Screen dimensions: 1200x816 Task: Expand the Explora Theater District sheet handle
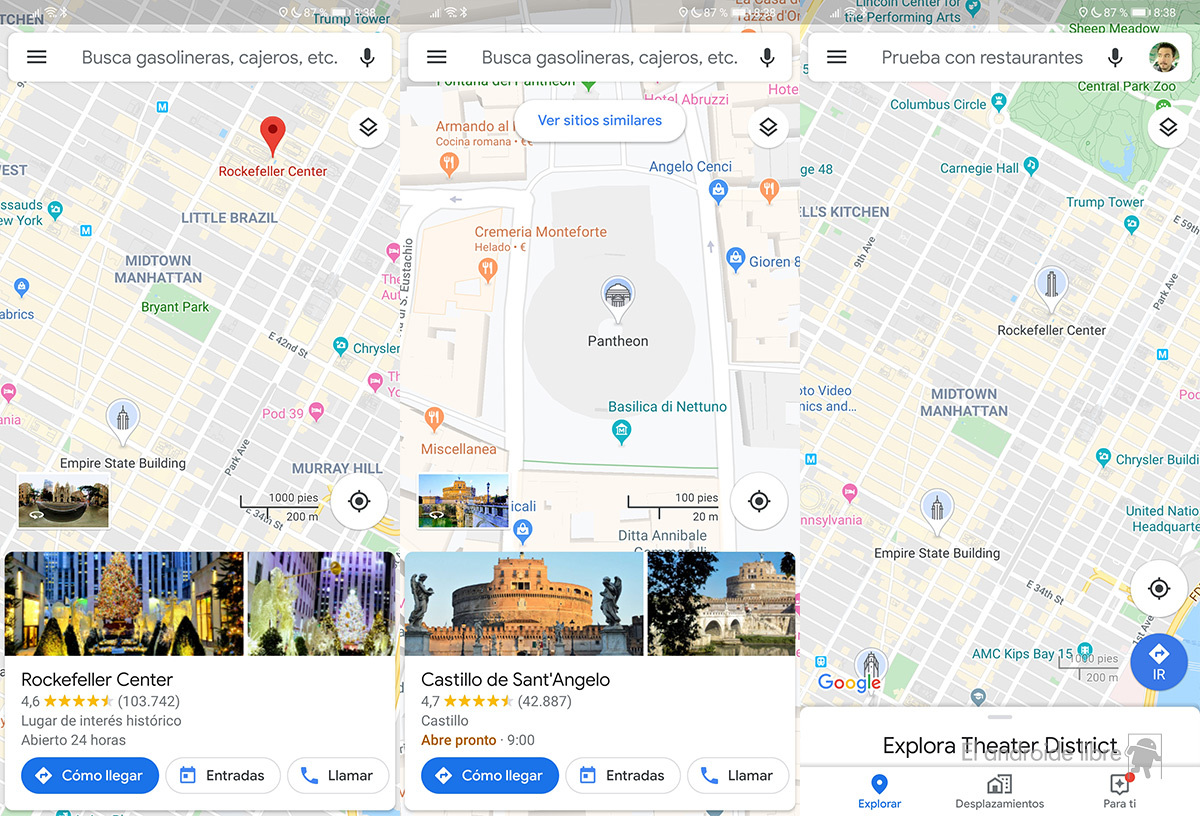[999, 717]
